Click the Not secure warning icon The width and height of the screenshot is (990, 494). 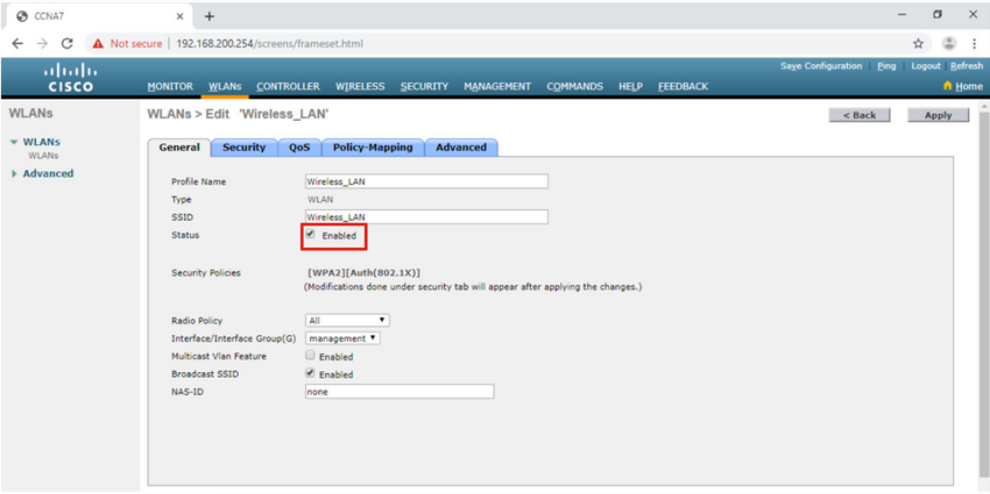tap(98, 44)
